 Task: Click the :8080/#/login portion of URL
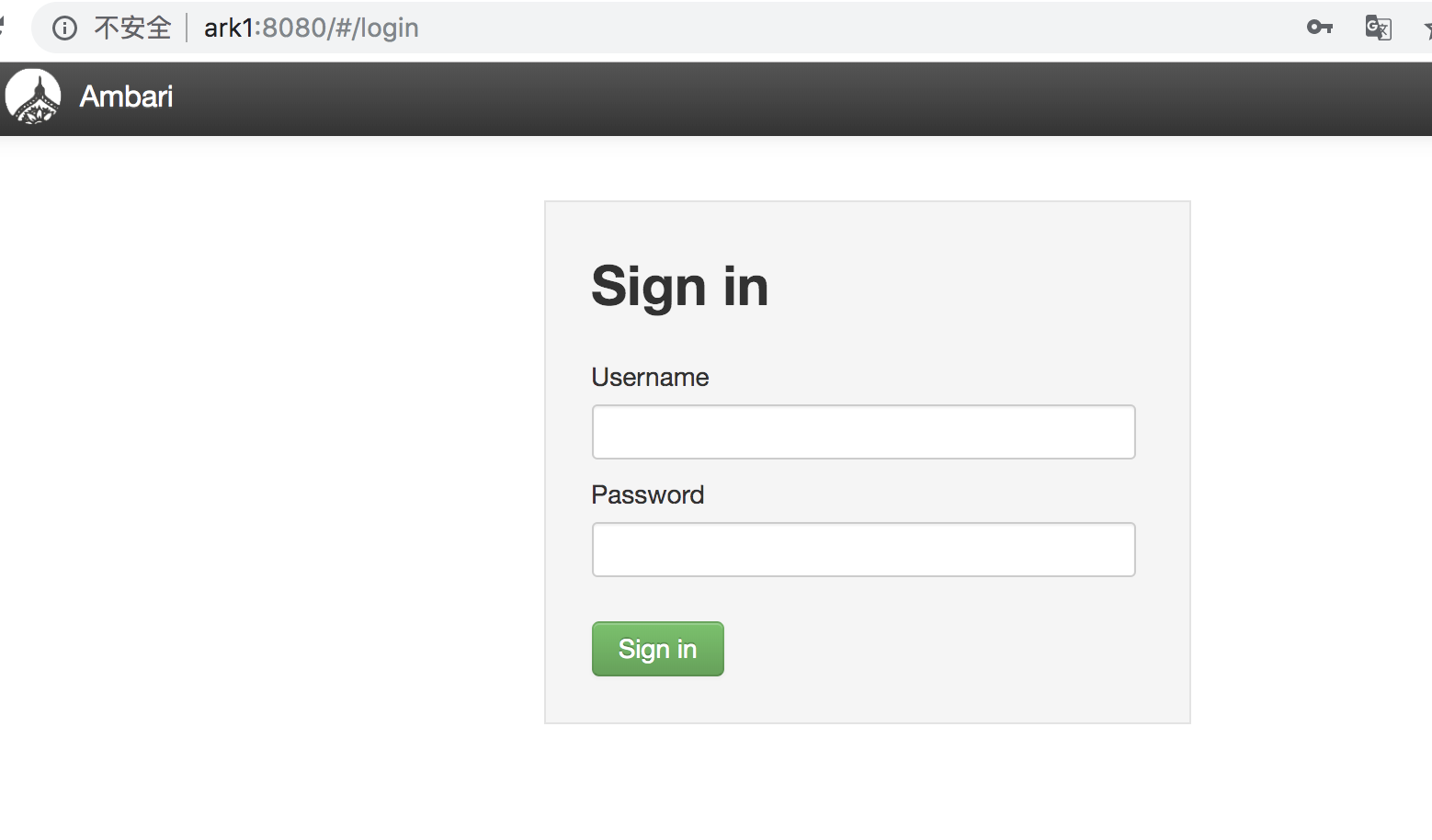coord(338,28)
